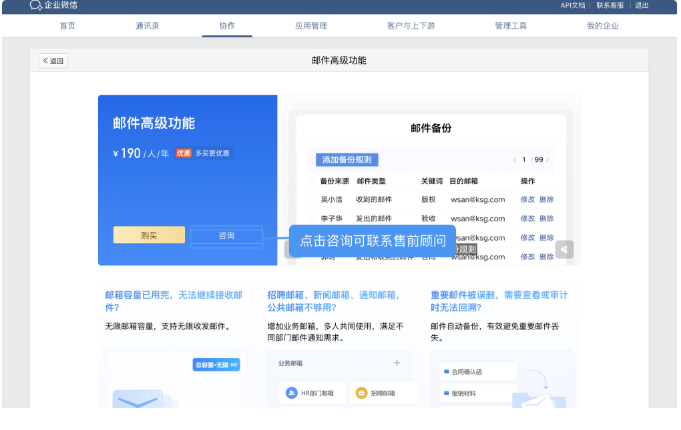Tick the checkbox for 吴小浩 row
The image size is (681, 430).
pyautogui.click(x=312, y=199)
